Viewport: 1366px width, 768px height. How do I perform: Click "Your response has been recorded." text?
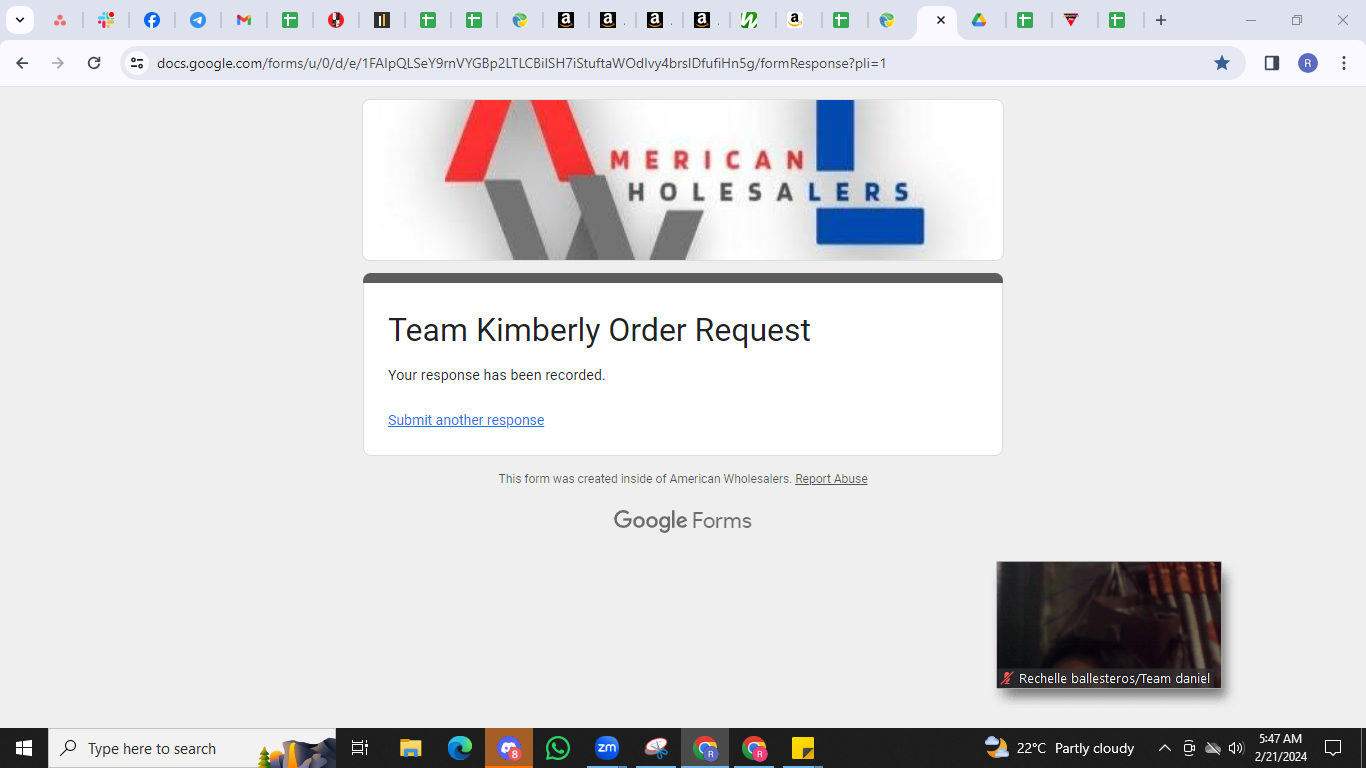pyautogui.click(x=496, y=375)
